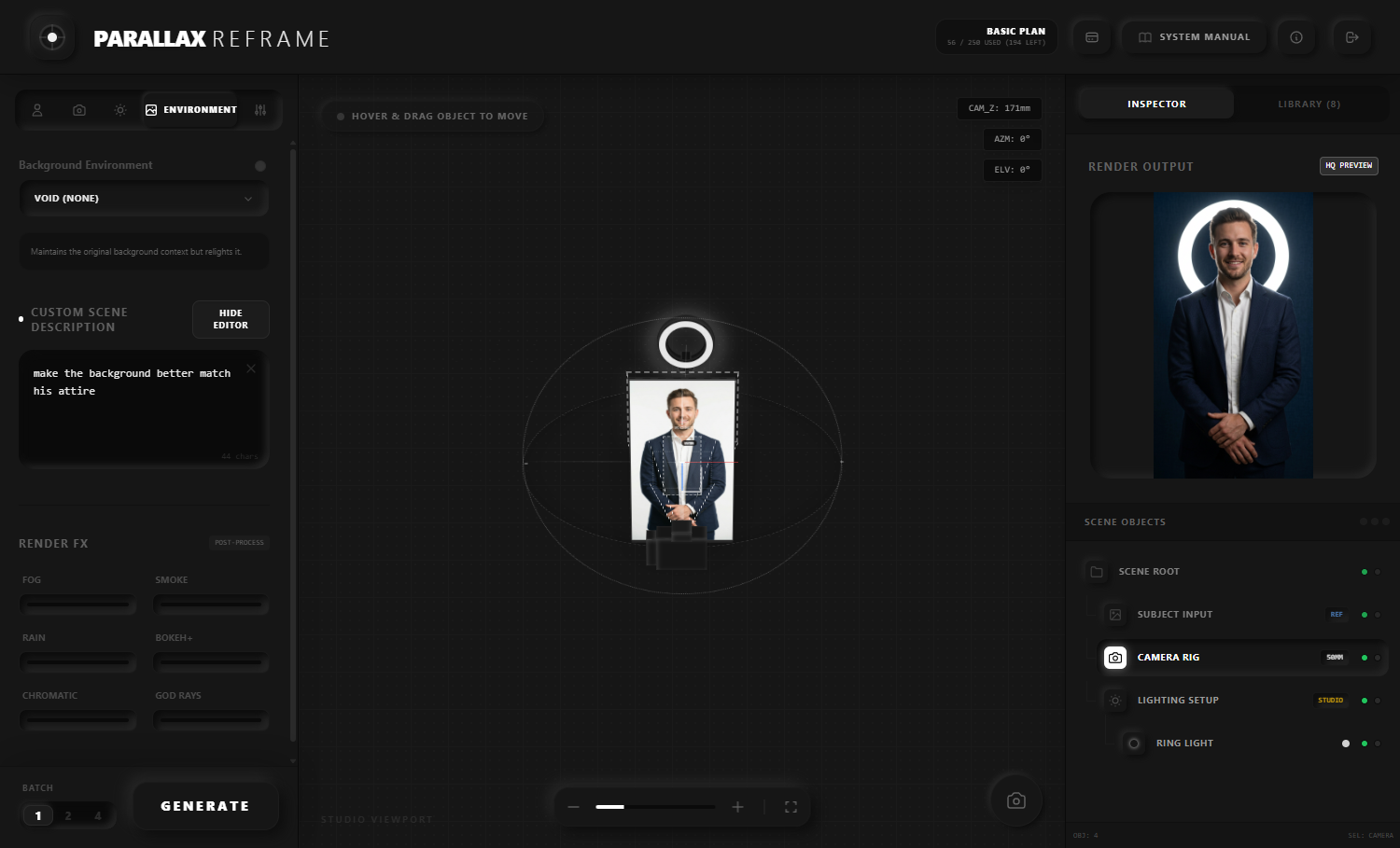Click the Scene Root folder icon
The width and height of the screenshot is (1400, 848).
1096,570
